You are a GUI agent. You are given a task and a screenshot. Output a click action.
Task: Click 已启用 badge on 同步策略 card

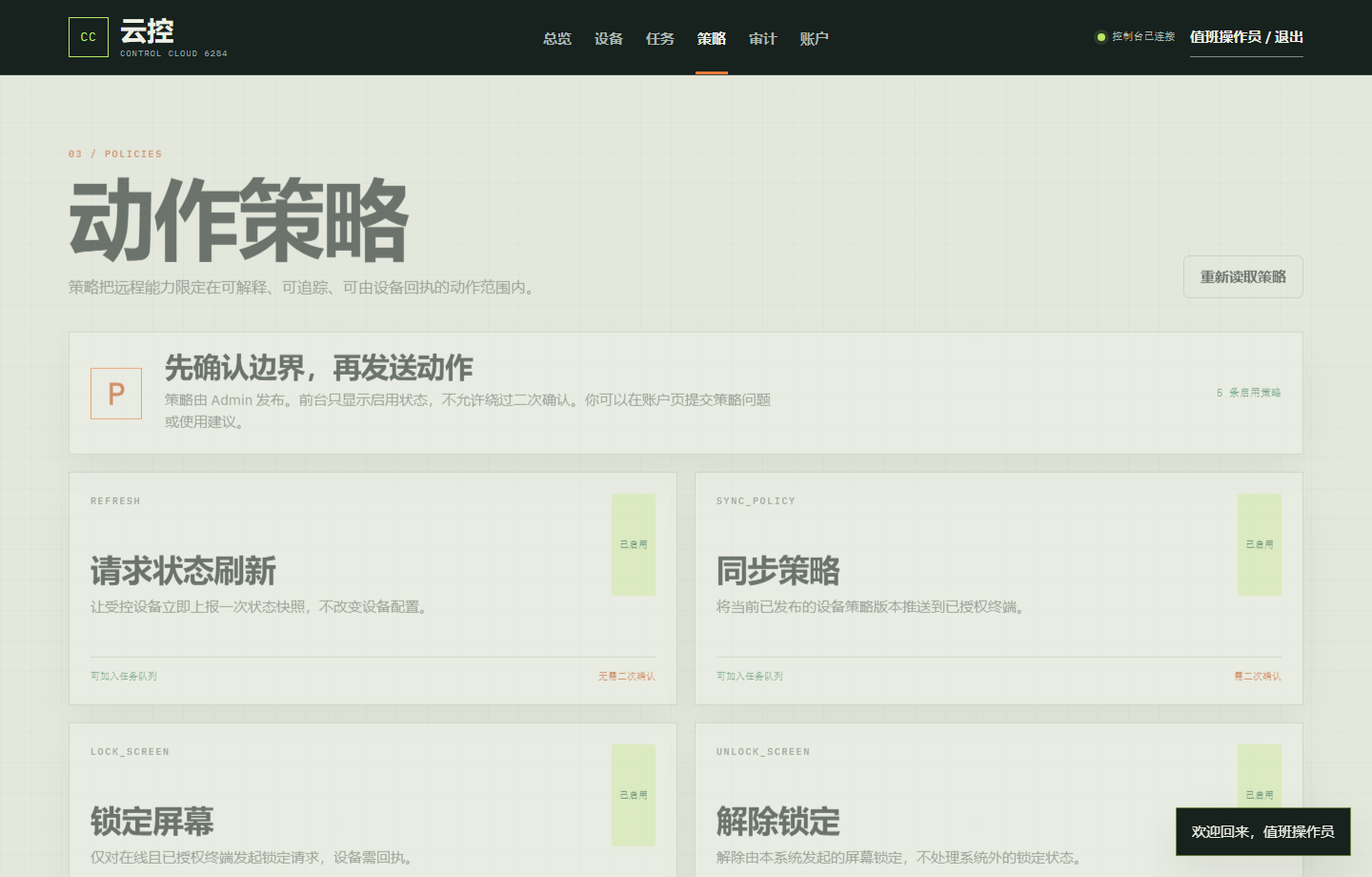(x=1260, y=544)
